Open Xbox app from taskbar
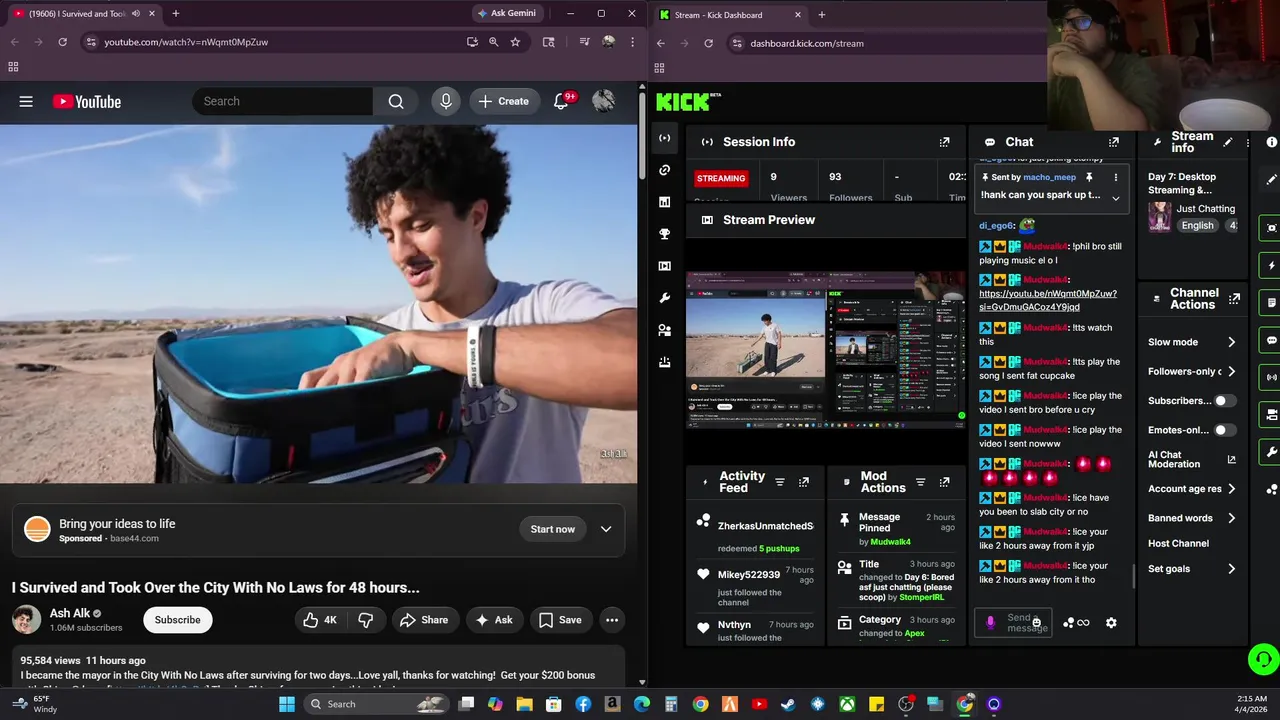Image resolution: width=1280 pixels, height=720 pixels. [847, 704]
